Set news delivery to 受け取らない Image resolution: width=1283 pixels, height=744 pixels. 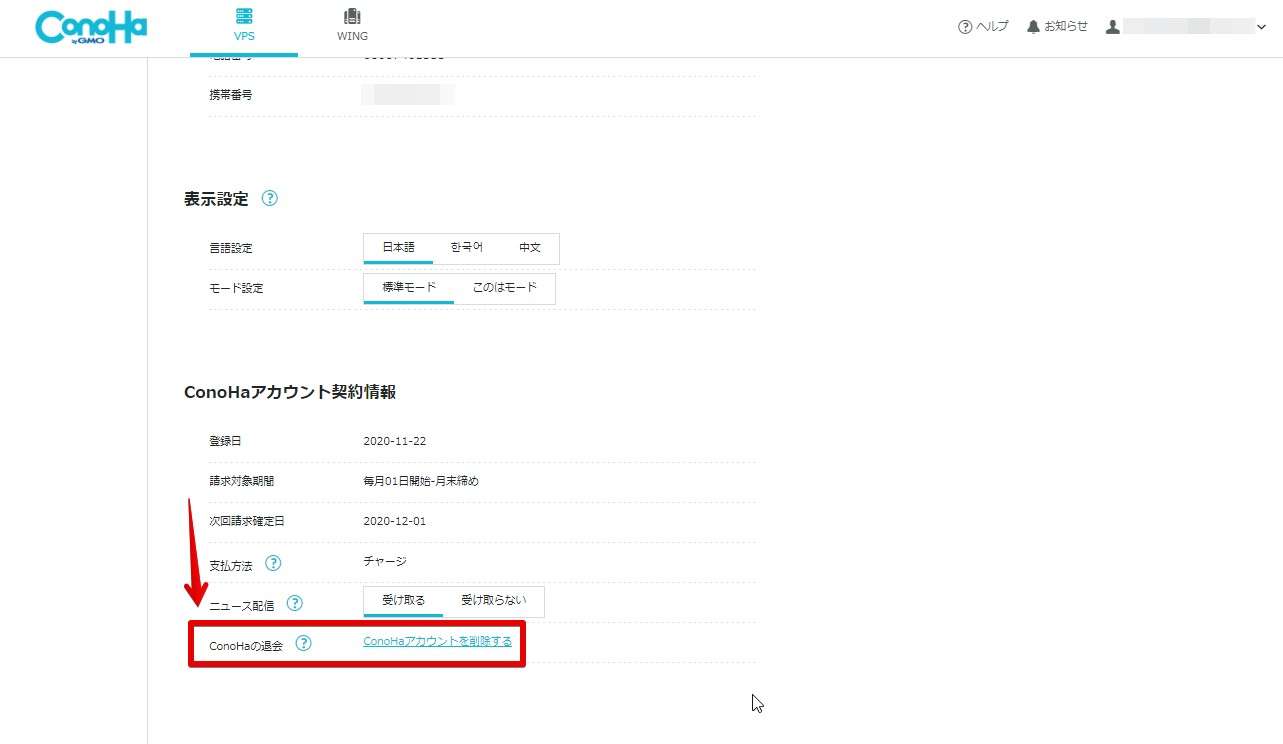[x=493, y=601]
